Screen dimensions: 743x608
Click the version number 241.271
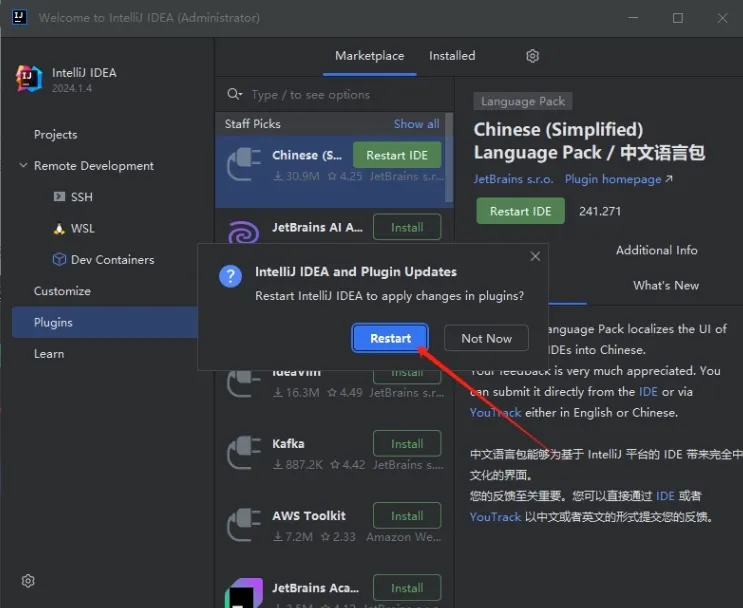599,211
